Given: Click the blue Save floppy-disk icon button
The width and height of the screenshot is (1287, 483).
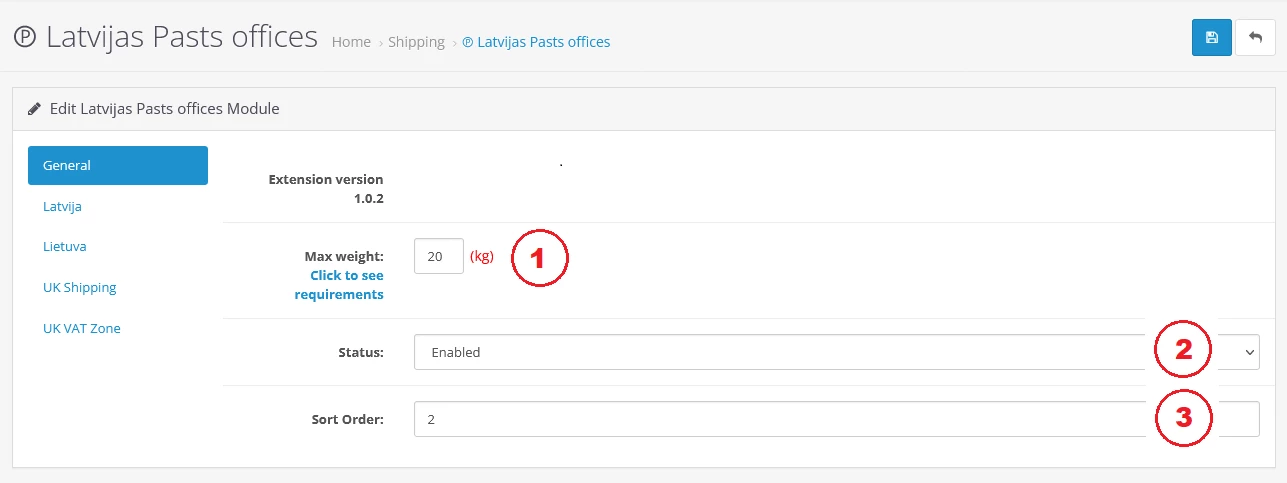Looking at the screenshot, I should [1211, 37].
